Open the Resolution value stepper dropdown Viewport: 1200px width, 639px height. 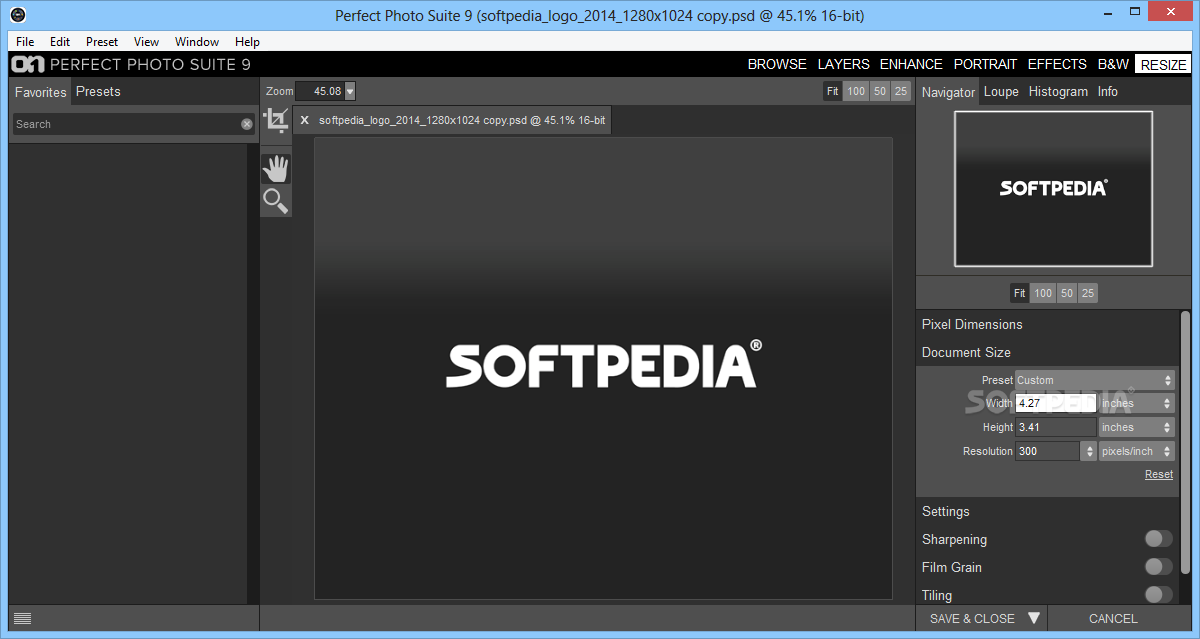coord(1088,451)
